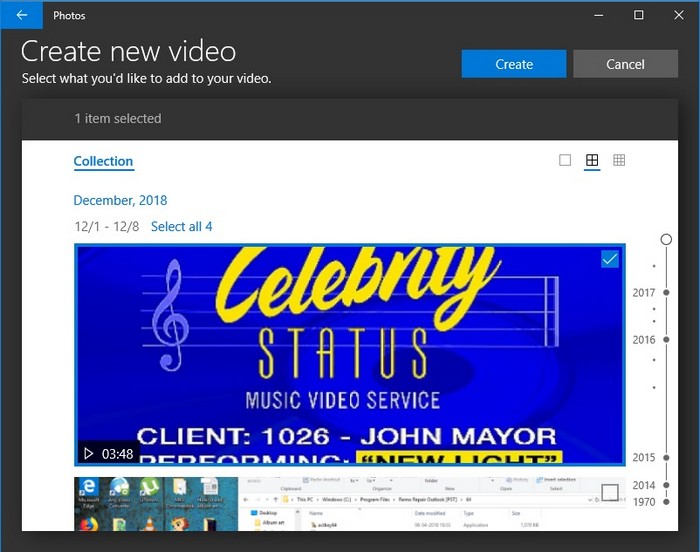Switch to medium grid view
This screenshot has width=700, height=552.
[x=592, y=160]
